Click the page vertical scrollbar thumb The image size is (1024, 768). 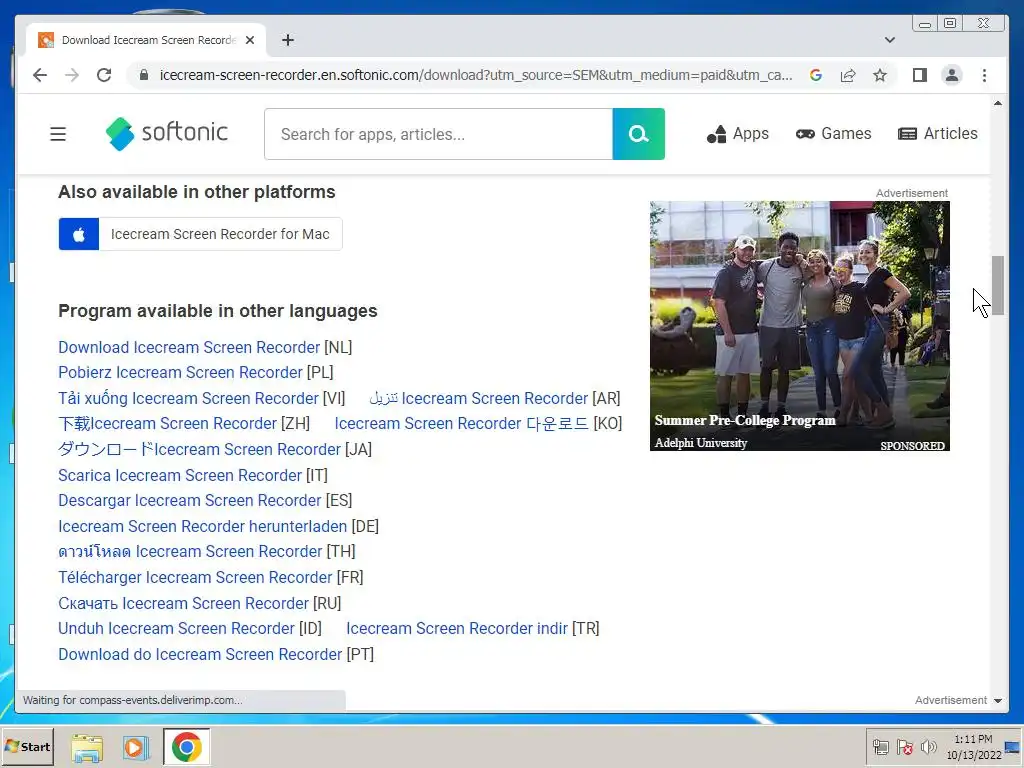point(997,286)
